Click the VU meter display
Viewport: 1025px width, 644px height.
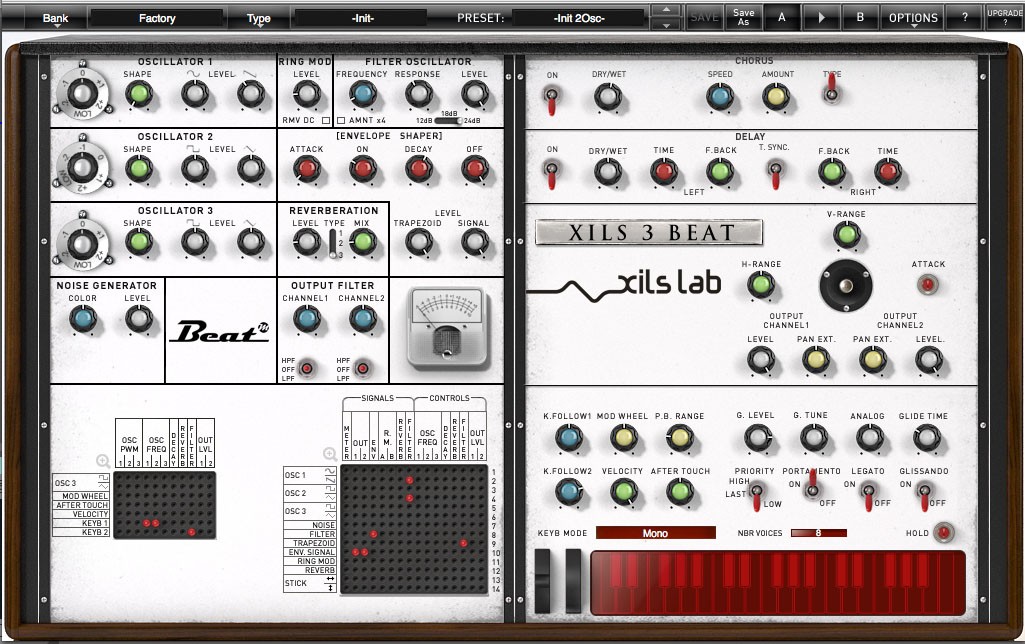pyautogui.click(x=447, y=326)
